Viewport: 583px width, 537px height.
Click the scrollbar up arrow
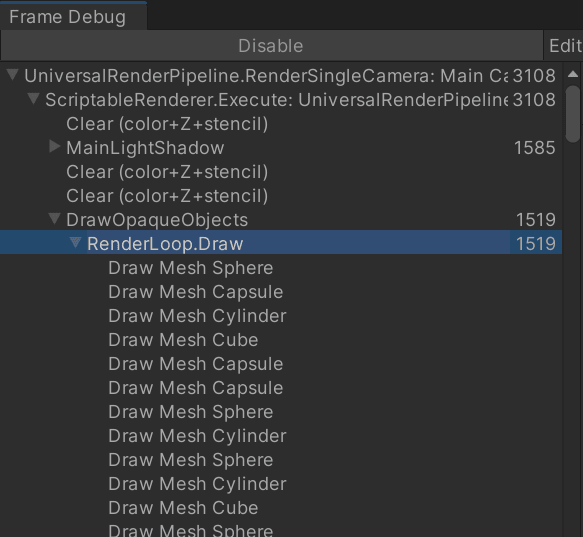tap(573, 74)
